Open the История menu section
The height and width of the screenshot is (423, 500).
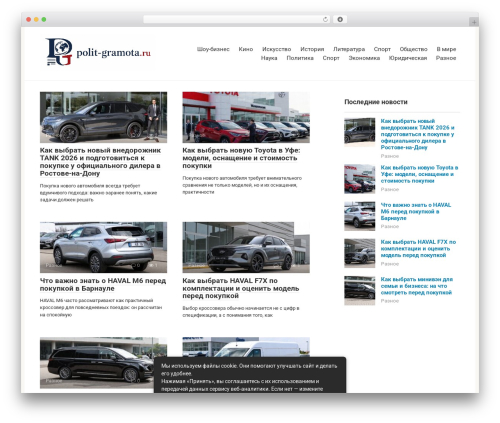[x=312, y=49]
